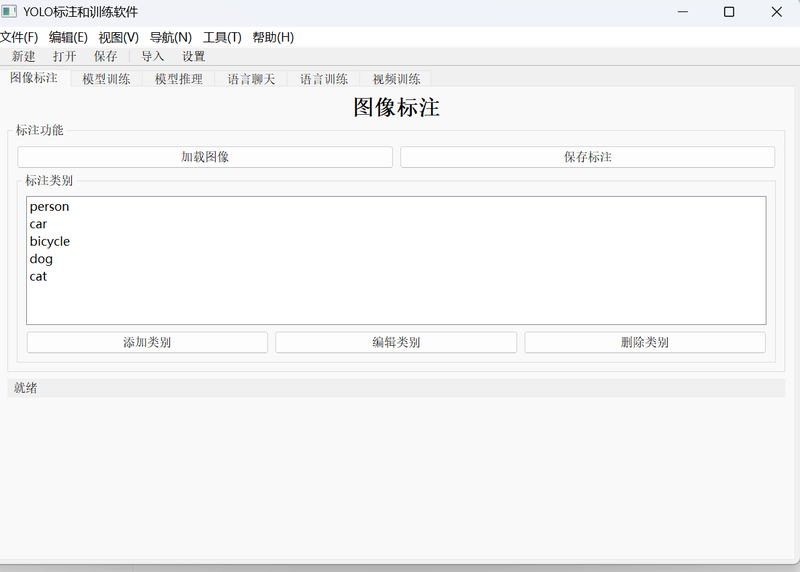
Task: Click the 加载图像 button
Action: point(205,157)
